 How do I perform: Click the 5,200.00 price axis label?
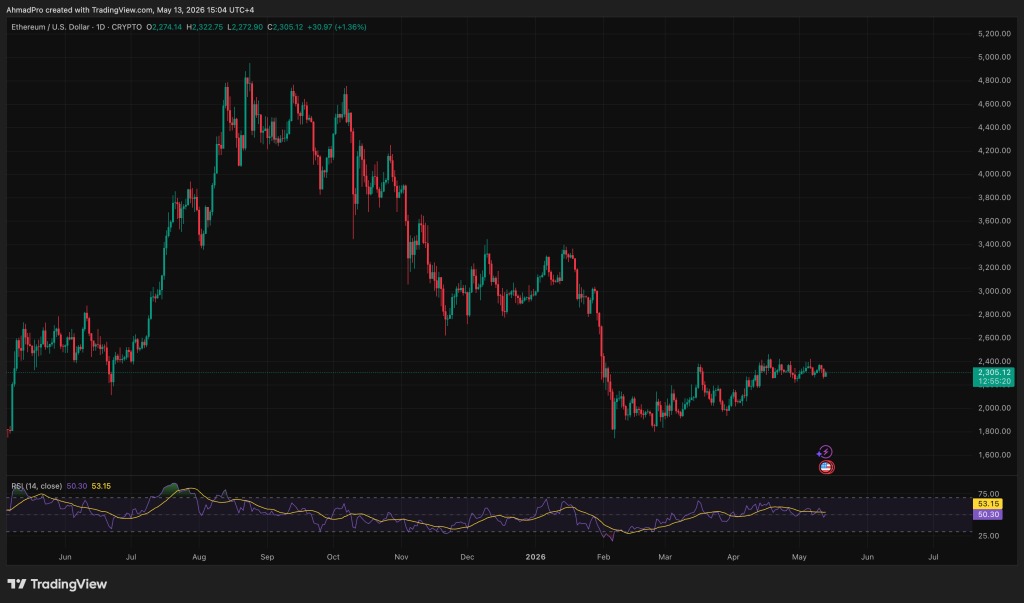(994, 34)
